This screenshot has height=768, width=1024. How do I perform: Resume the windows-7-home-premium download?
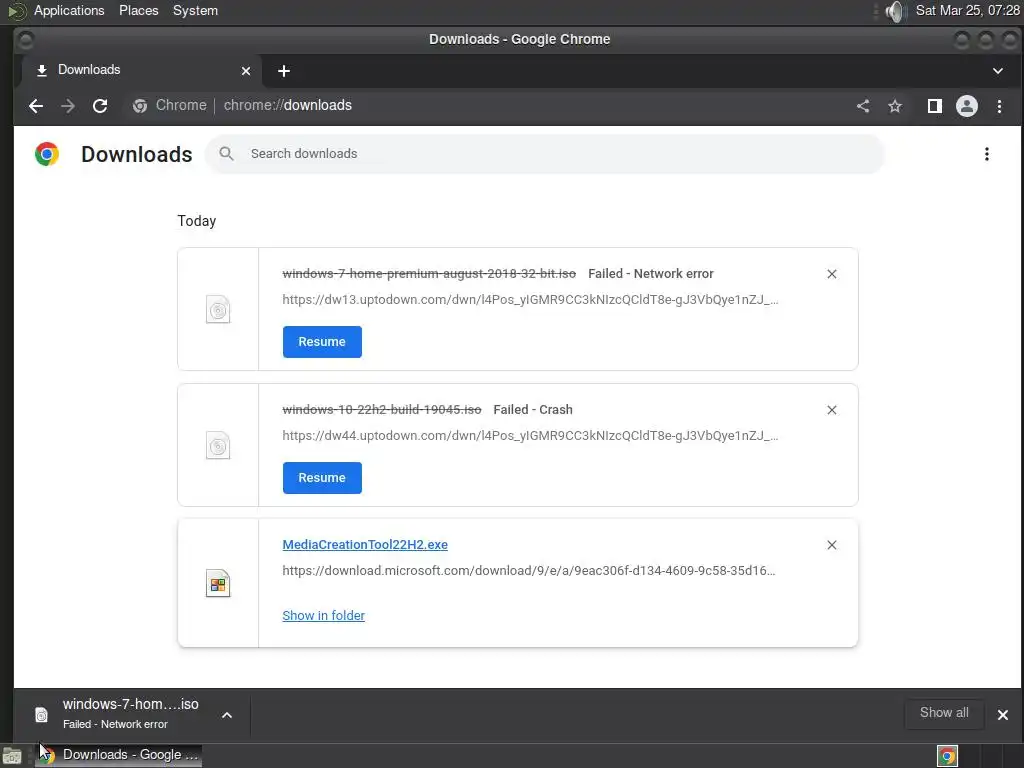tap(322, 342)
